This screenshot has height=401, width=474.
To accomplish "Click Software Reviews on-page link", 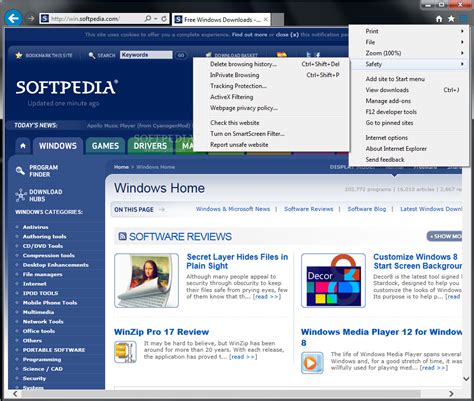I will pos(309,209).
